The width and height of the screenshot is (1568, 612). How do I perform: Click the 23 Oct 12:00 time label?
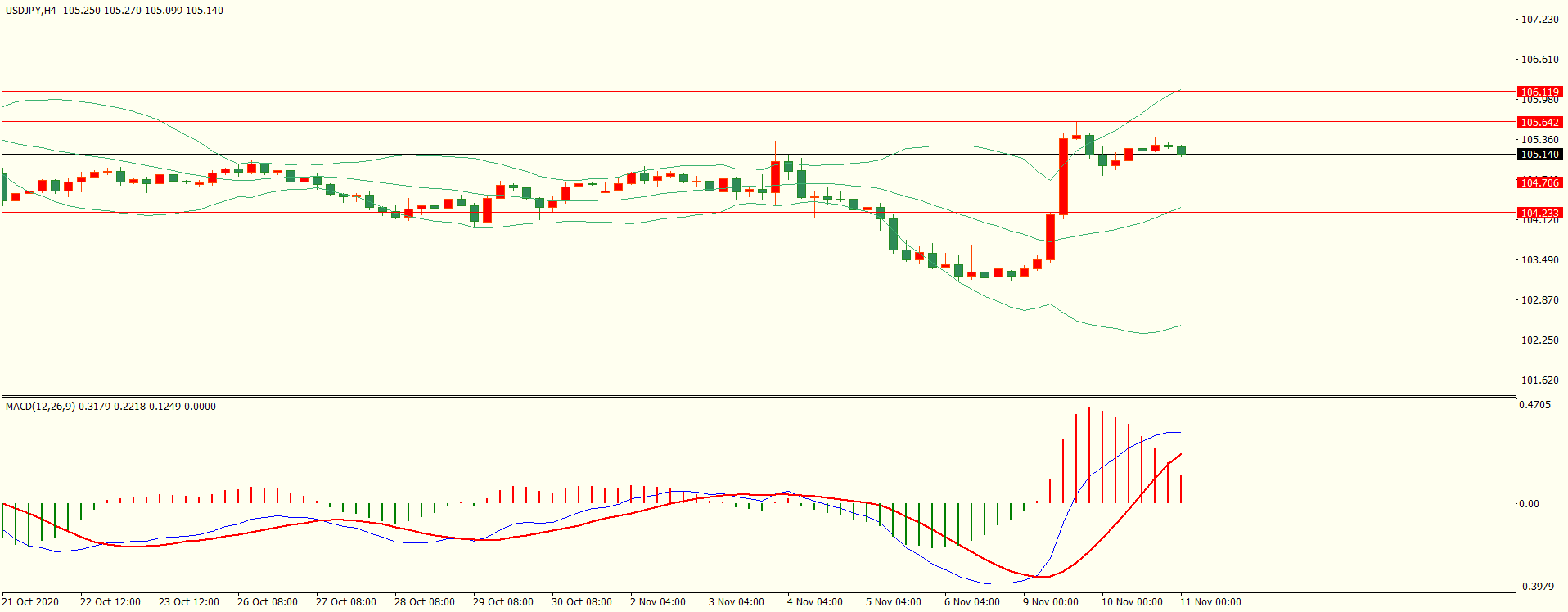(x=189, y=602)
